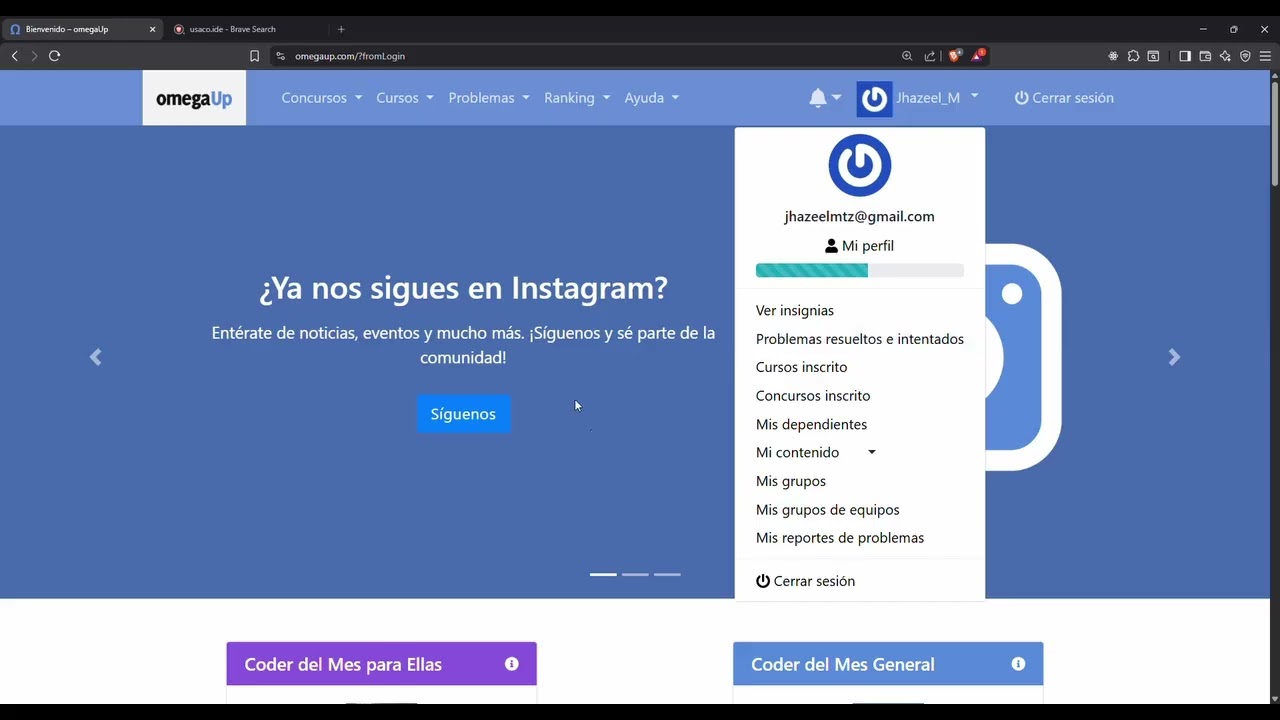This screenshot has height=720, width=1280.
Task: Open Brave VPN shield icon
Action: click(1245, 56)
